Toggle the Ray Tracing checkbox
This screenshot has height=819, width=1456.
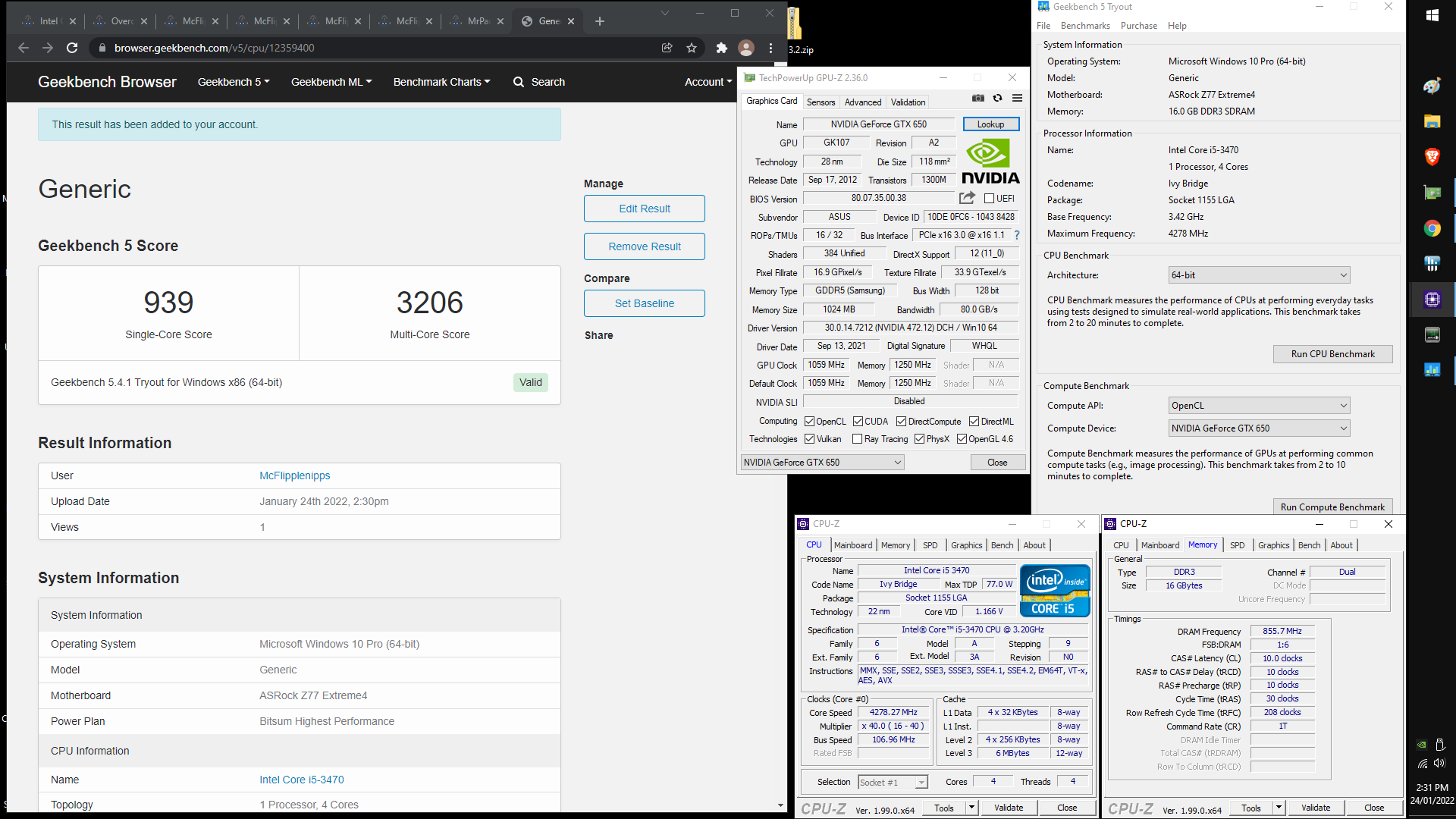pos(857,439)
